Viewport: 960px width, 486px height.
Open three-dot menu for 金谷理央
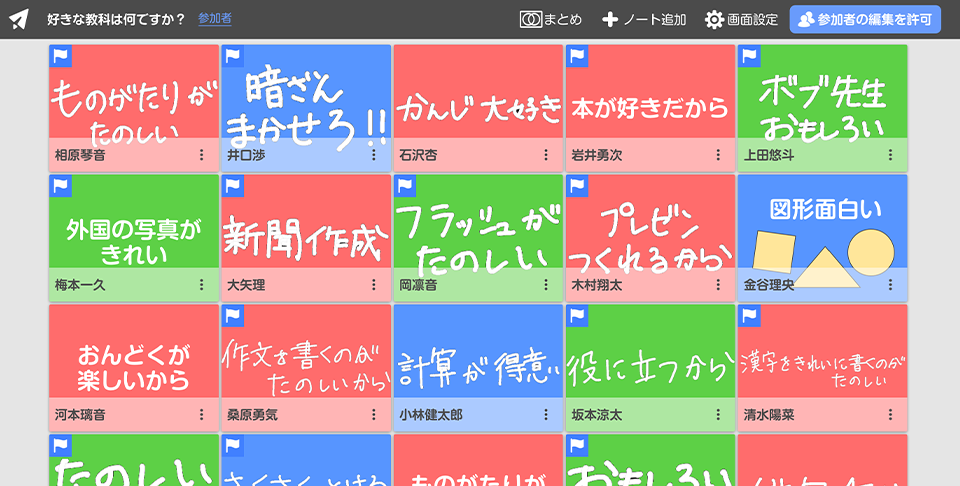[890, 285]
